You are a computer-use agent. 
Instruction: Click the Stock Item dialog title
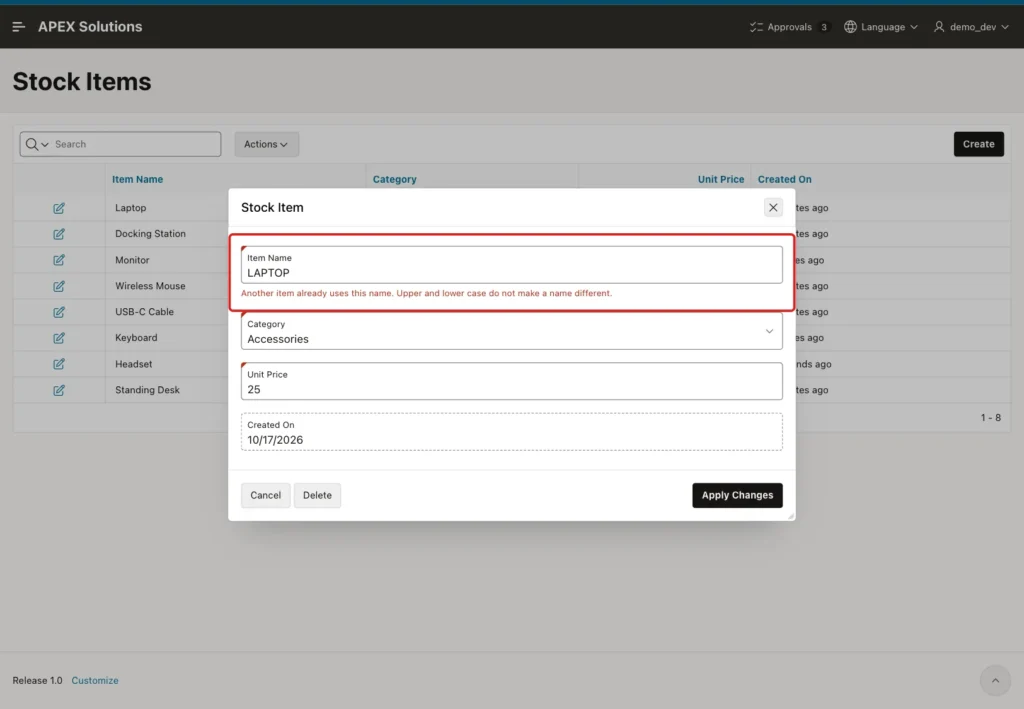click(272, 208)
